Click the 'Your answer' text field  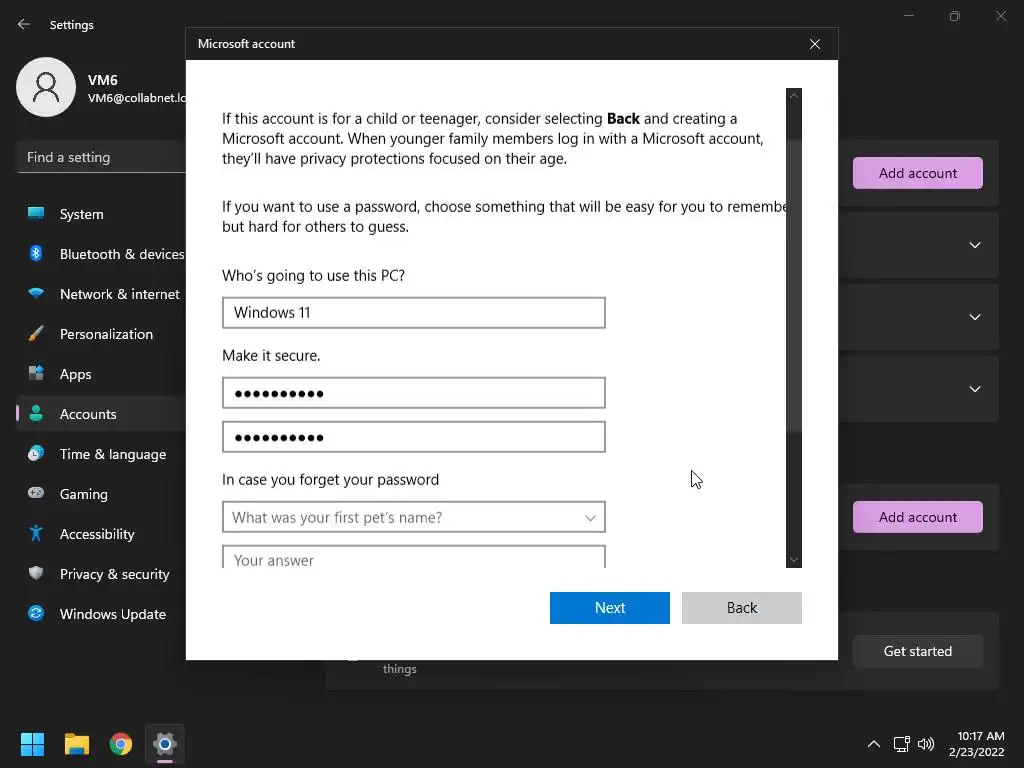coord(413,558)
